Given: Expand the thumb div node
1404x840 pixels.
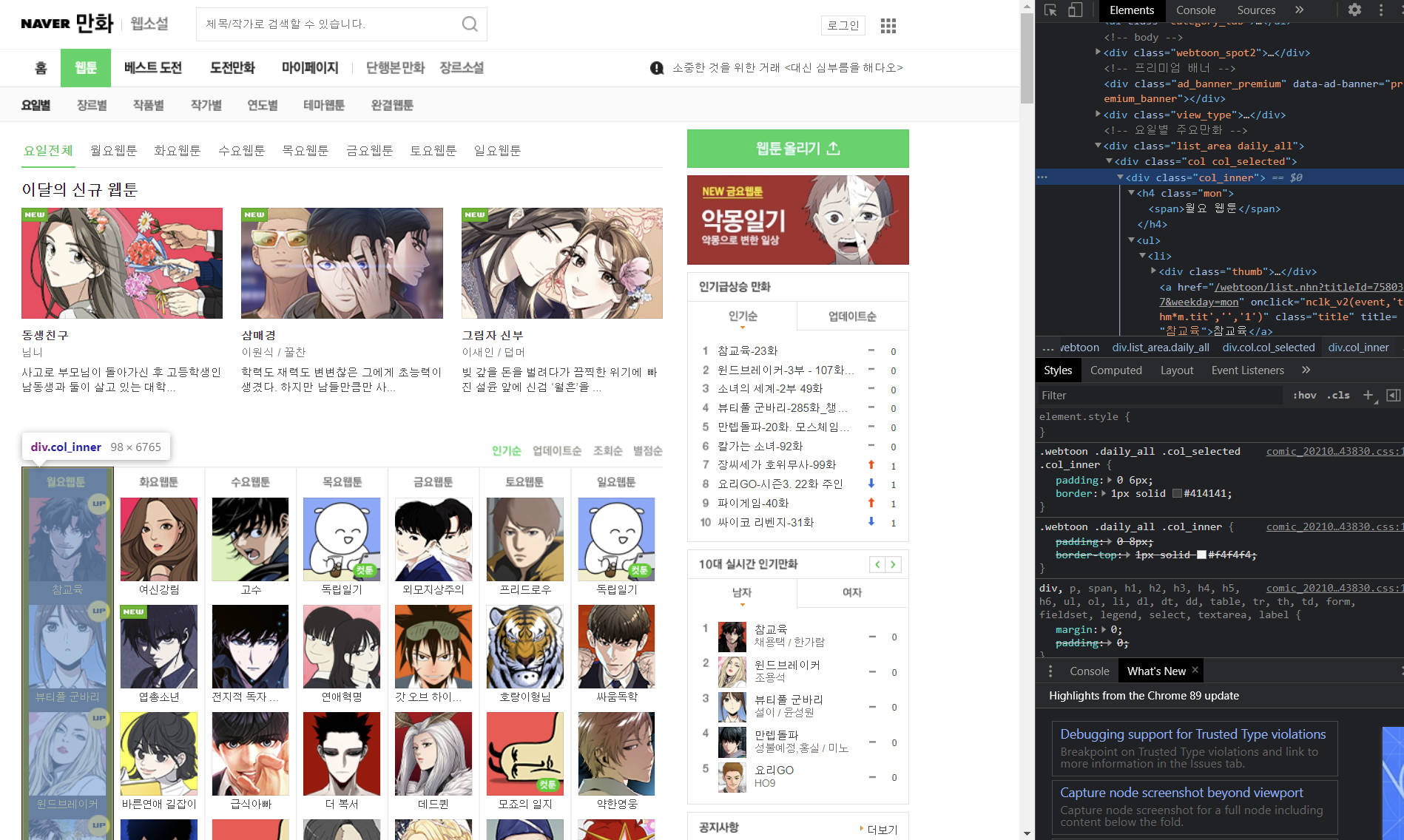Looking at the screenshot, I should click(1153, 271).
